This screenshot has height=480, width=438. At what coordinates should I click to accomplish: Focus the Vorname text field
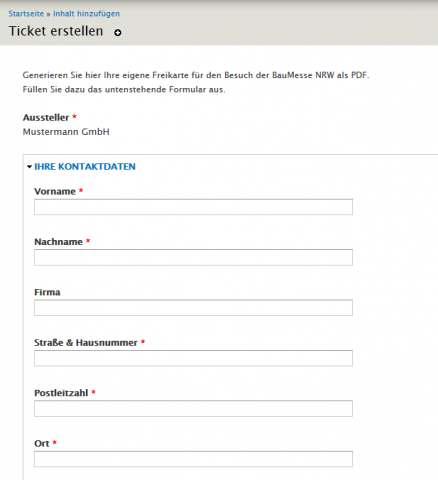coord(193,207)
